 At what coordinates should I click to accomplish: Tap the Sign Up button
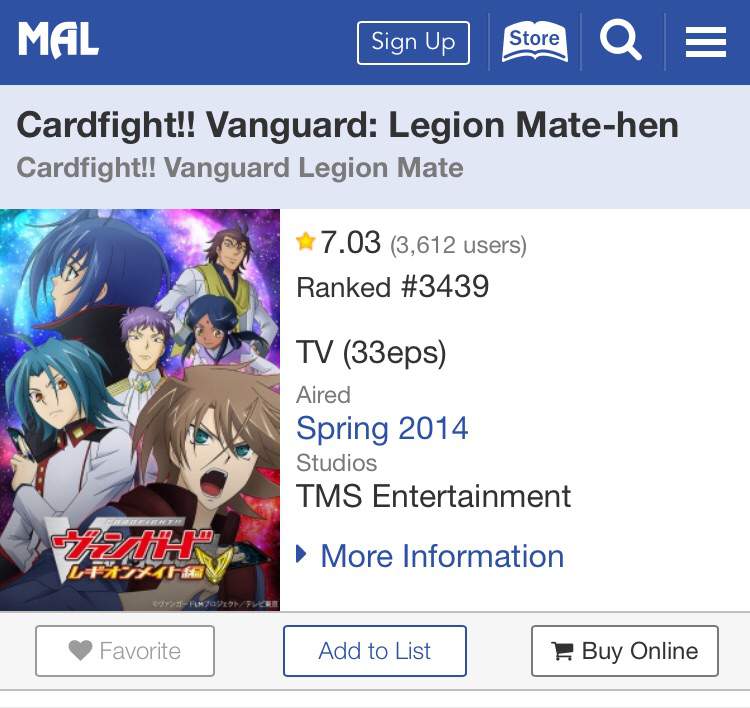click(x=413, y=43)
